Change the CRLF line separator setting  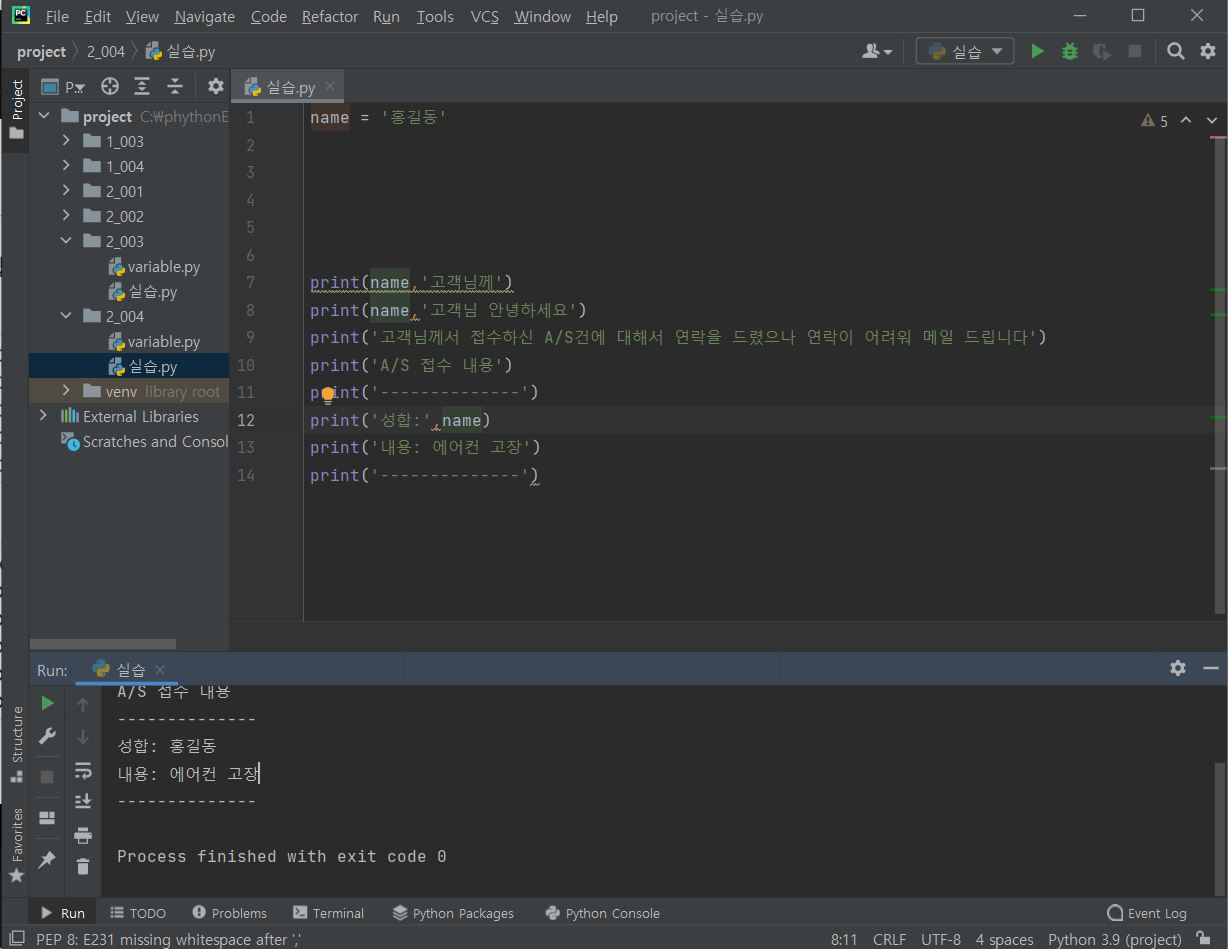coord(889,939)
